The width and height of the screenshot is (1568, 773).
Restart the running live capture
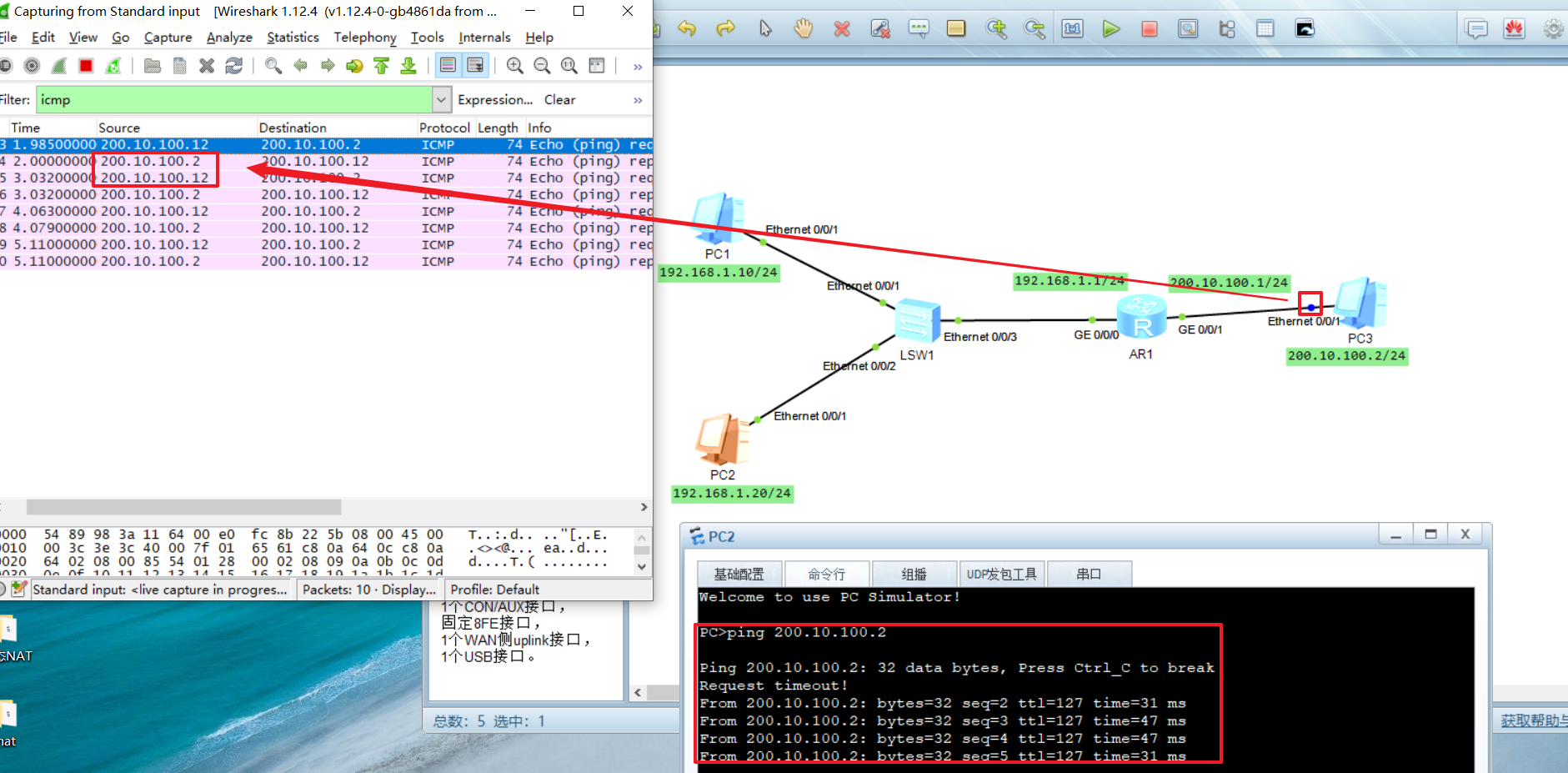pos(113,65)
